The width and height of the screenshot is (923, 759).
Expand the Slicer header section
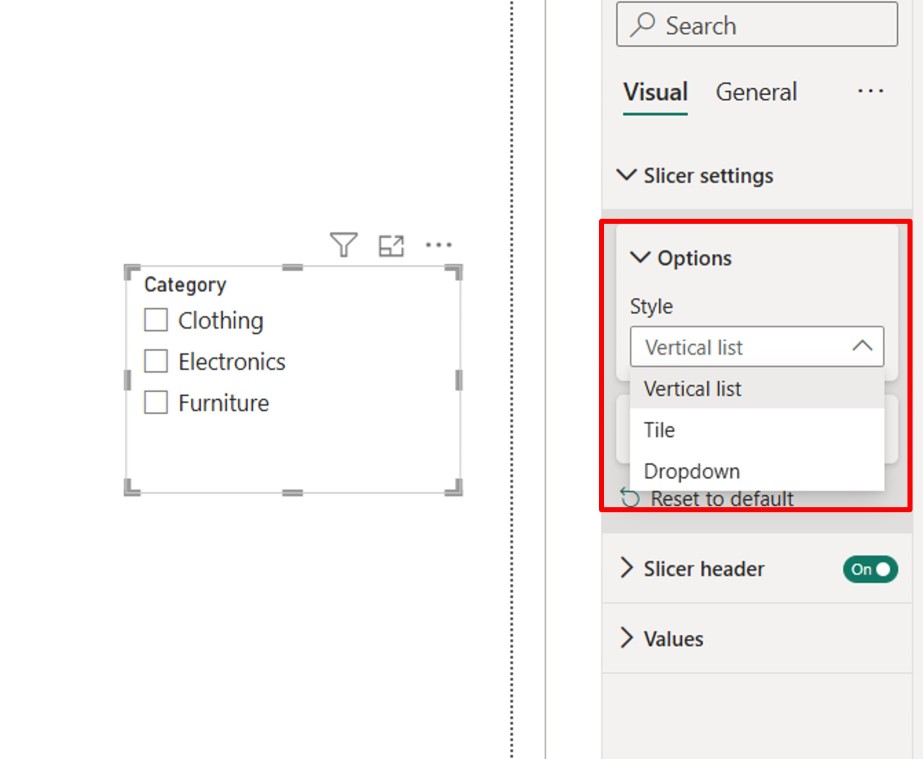point(625,568)
